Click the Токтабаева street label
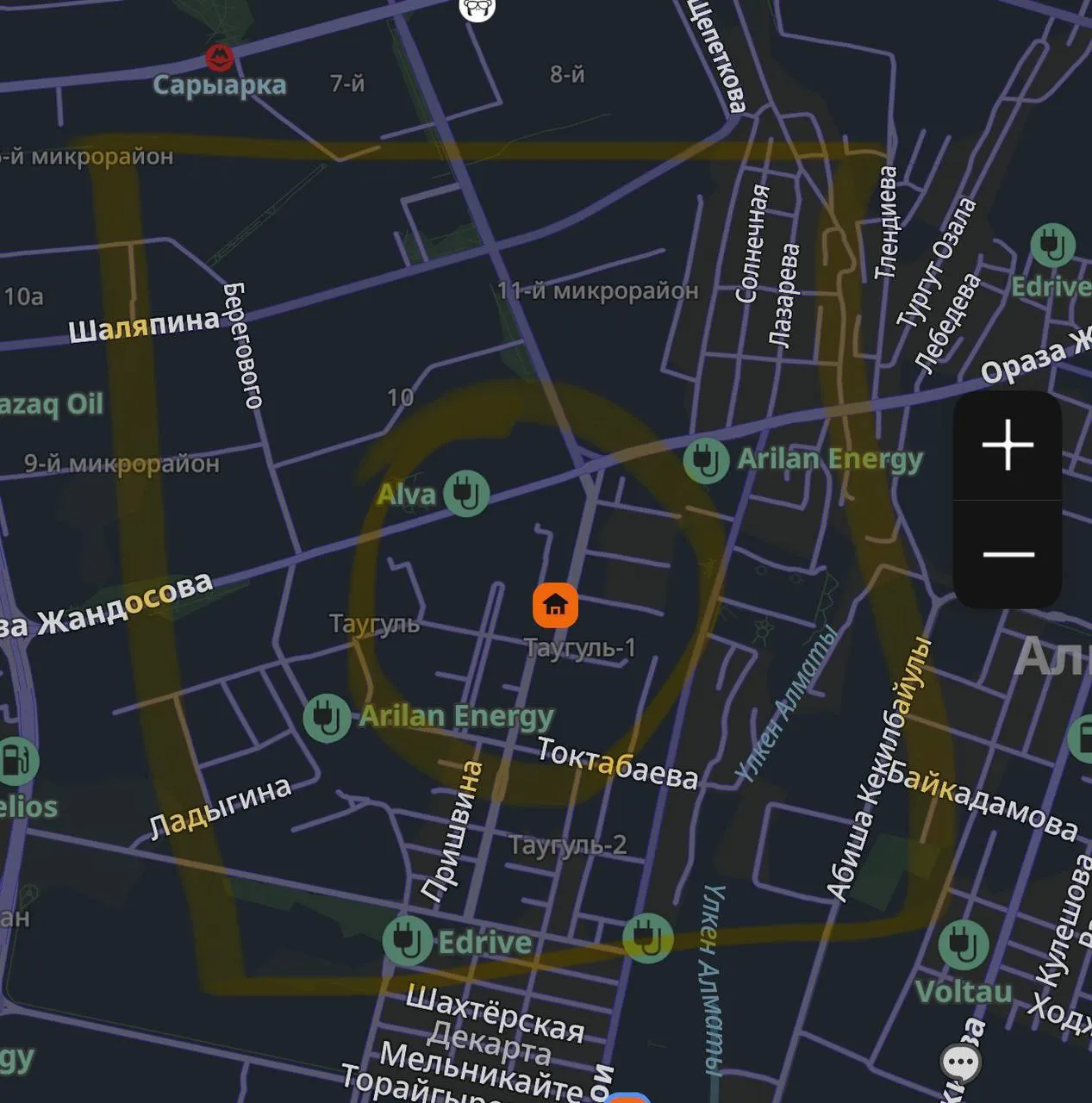The height and width of the screenshot is (1103, 1092). pos(617,763)
